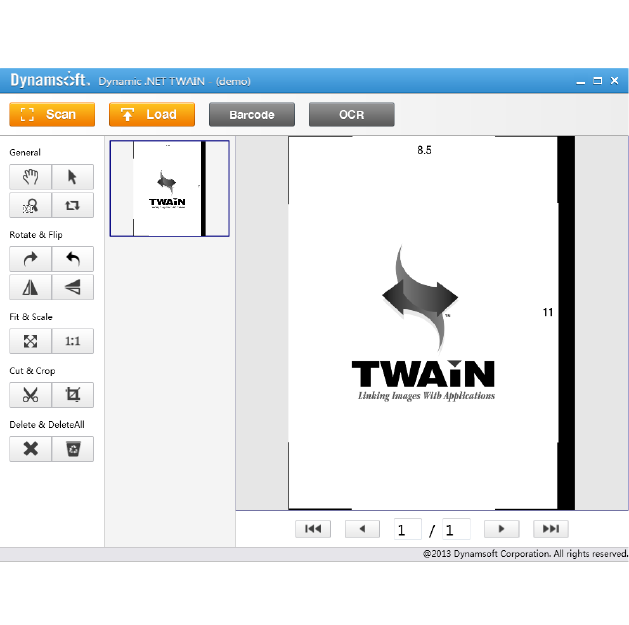Go to the first page
Image resolution: width=629 pixels, height=625 pixels.
tap(313, 529)
